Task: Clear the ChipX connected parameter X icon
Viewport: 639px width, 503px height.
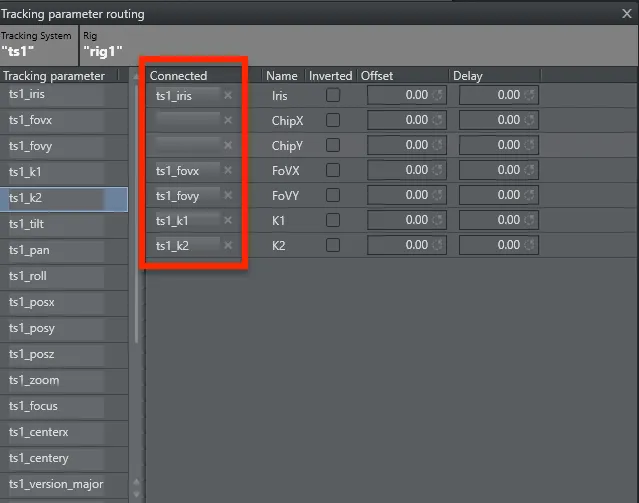Action: [x=228, y=120]
